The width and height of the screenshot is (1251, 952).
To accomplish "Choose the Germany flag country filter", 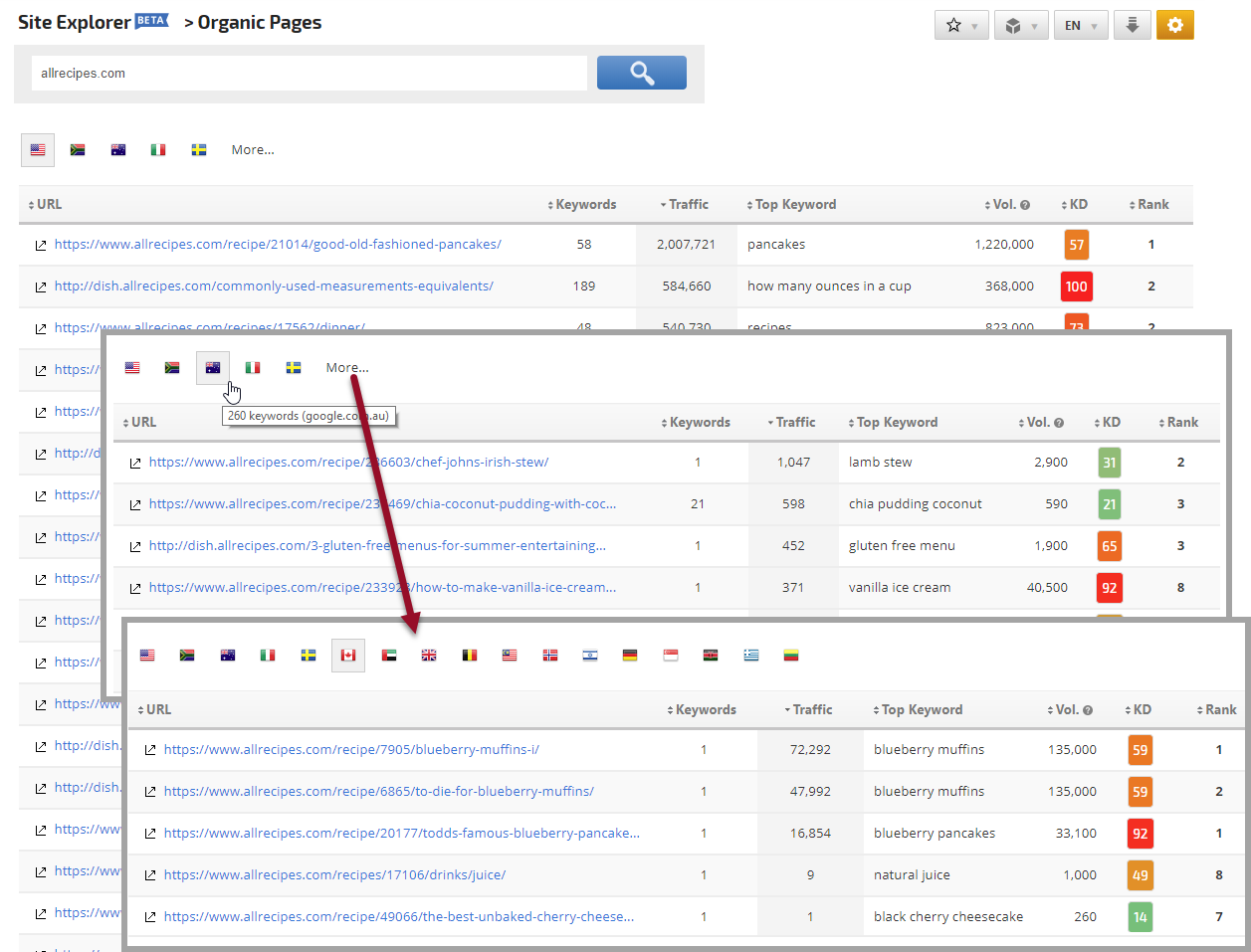I will click(x=630, y=656).
